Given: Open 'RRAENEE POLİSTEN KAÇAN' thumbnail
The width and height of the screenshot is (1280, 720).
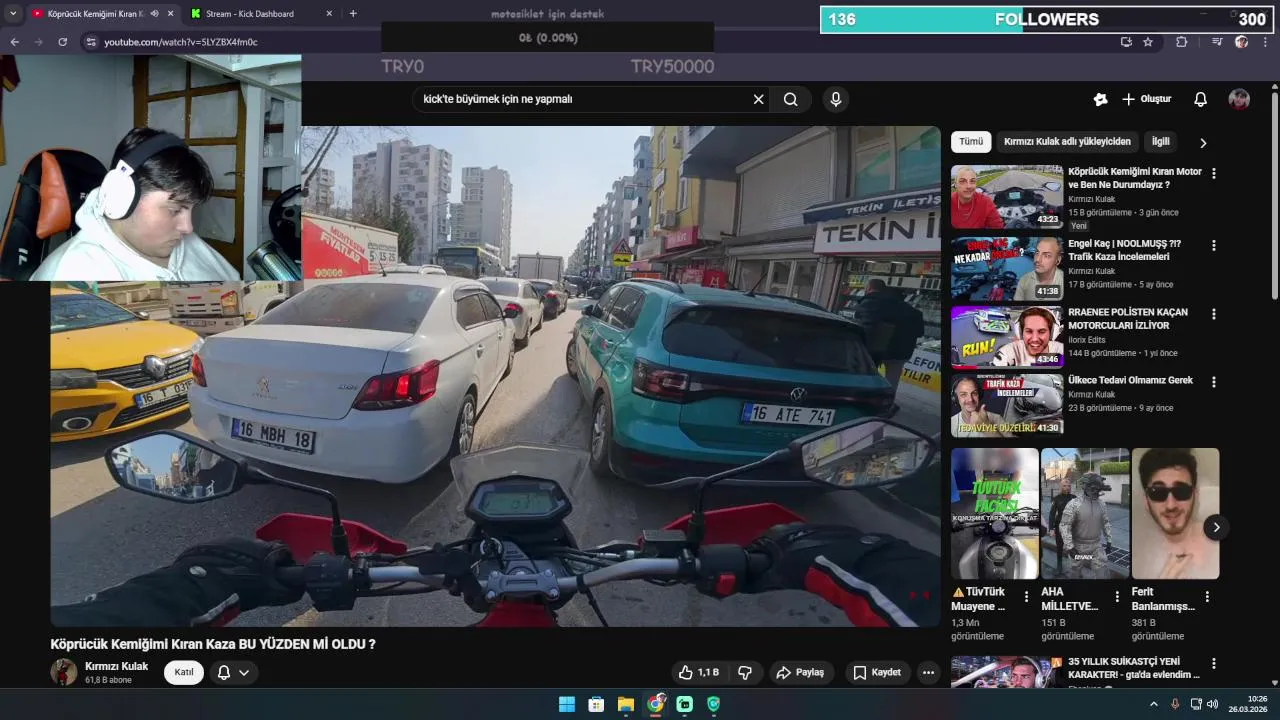Looking at the screenshot, I should click(1007, 338).
